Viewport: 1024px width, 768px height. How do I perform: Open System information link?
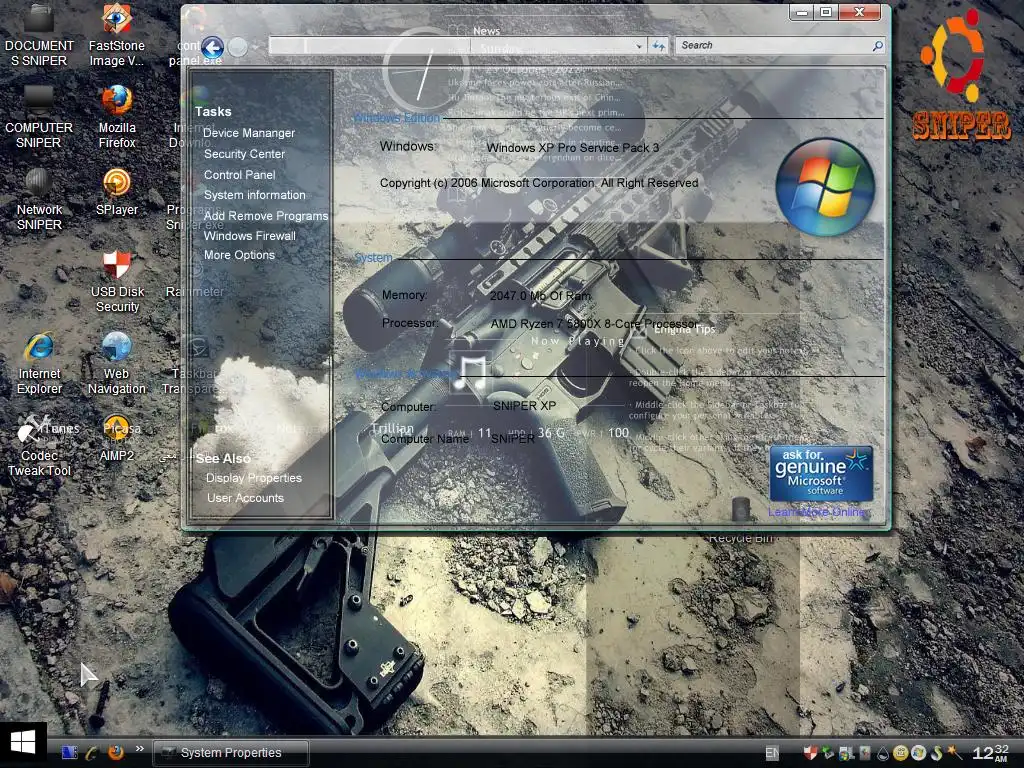[x=255, y=195]
